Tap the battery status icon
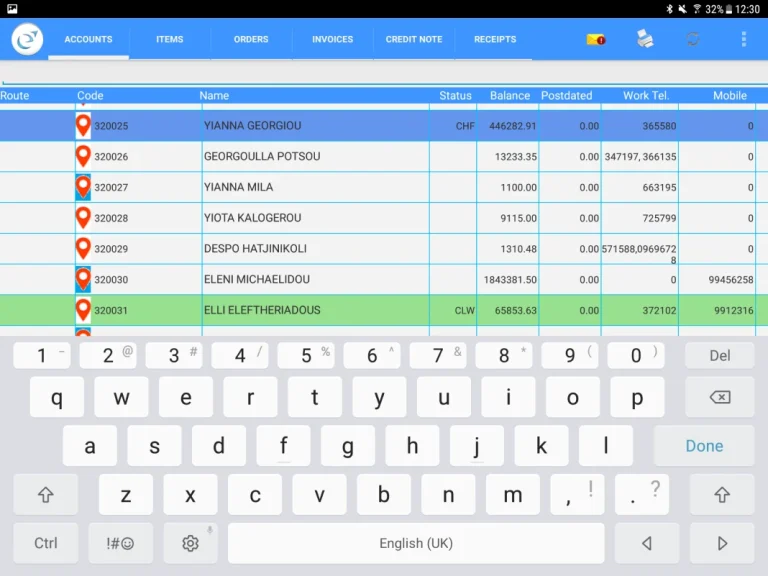 point(728,9)
